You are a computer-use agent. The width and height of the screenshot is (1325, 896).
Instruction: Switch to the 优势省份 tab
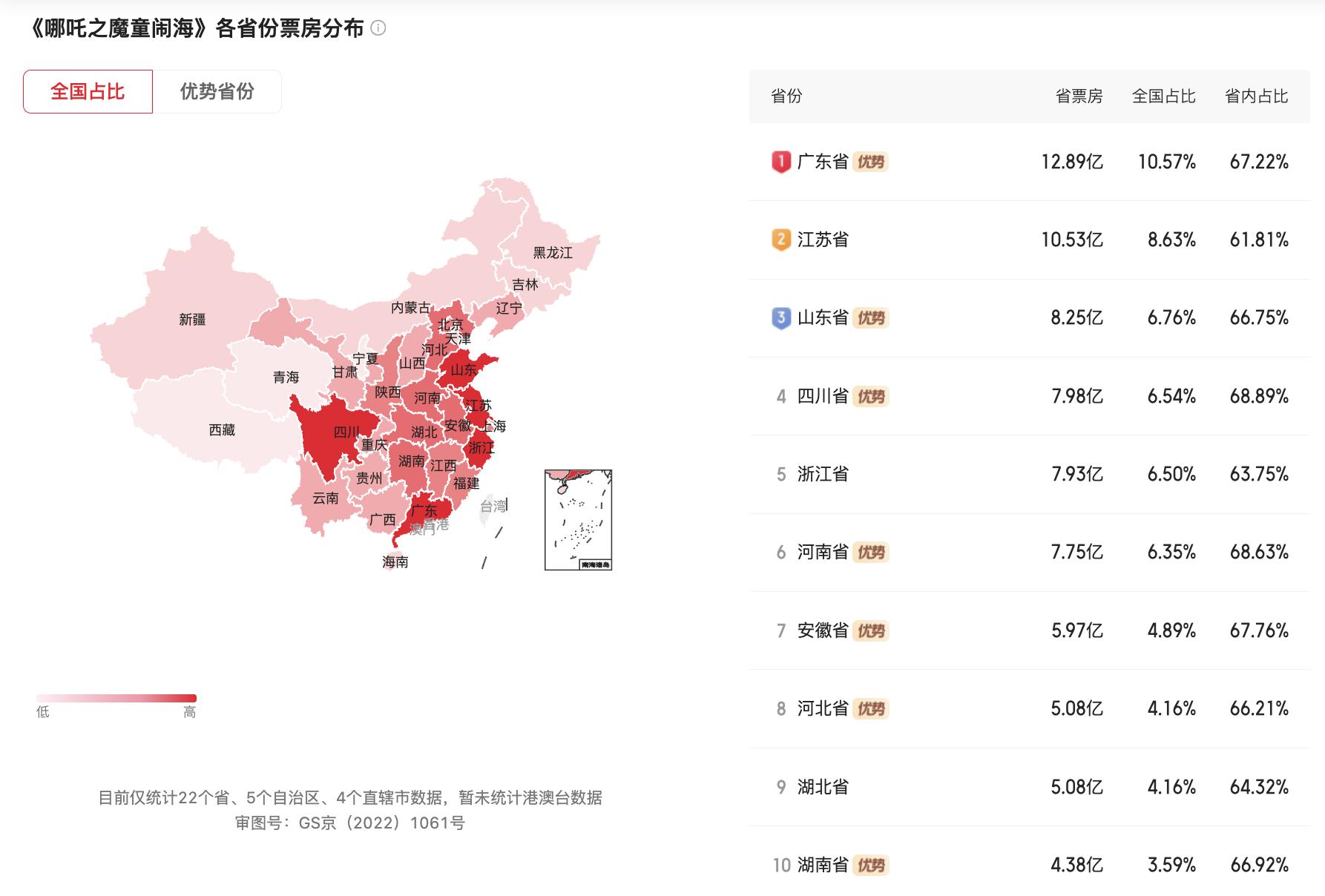click(217, 92)
